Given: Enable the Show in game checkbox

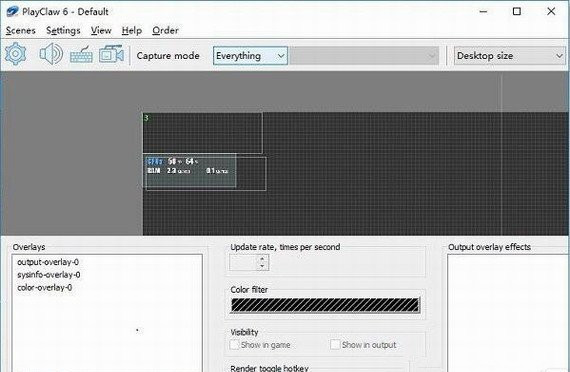Looking at the screenshot, I should pyautogui.click(x=234, y=344).
